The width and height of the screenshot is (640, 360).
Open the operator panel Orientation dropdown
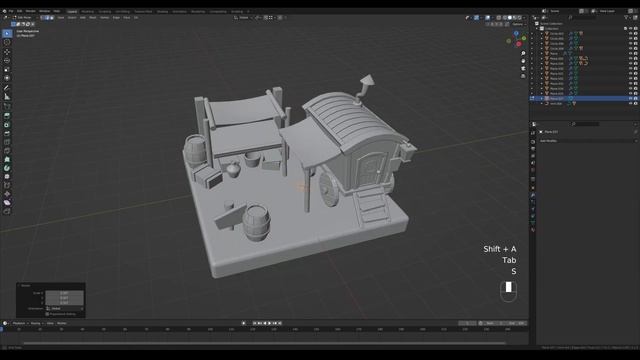[x=65, y=309]
